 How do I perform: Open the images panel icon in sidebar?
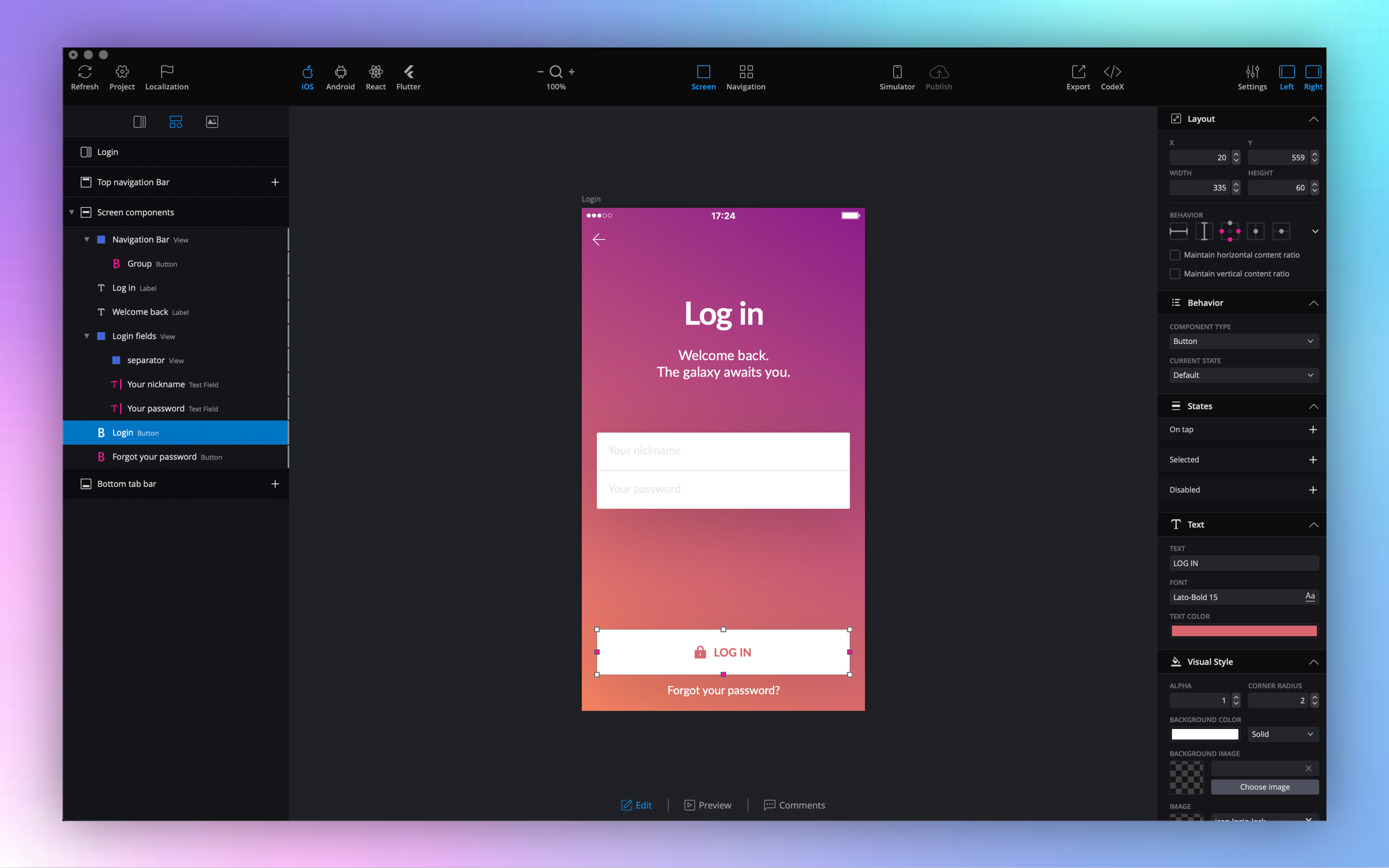pos(212,122)
